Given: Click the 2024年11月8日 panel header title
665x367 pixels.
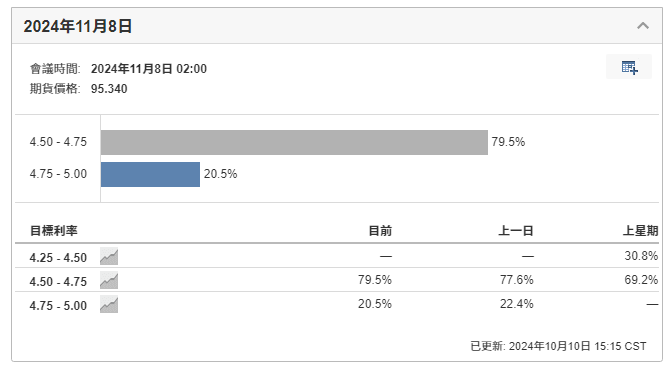Looking at the screenshot, I should [78, 26].
